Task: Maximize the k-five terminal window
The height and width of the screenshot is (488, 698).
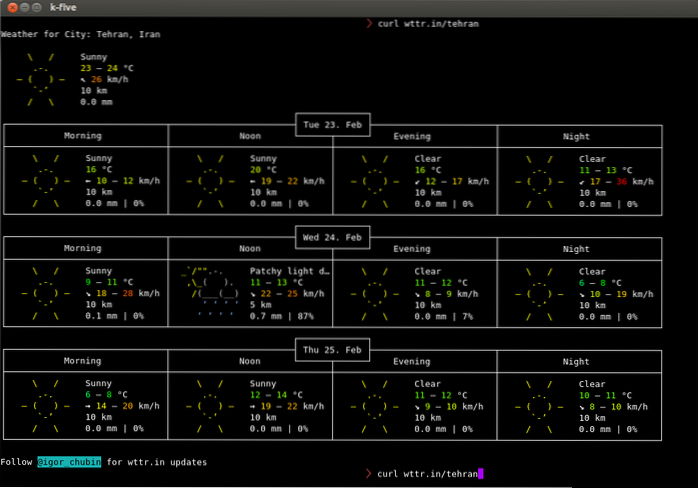Action: pyautogui.click(x=38, y=8)
